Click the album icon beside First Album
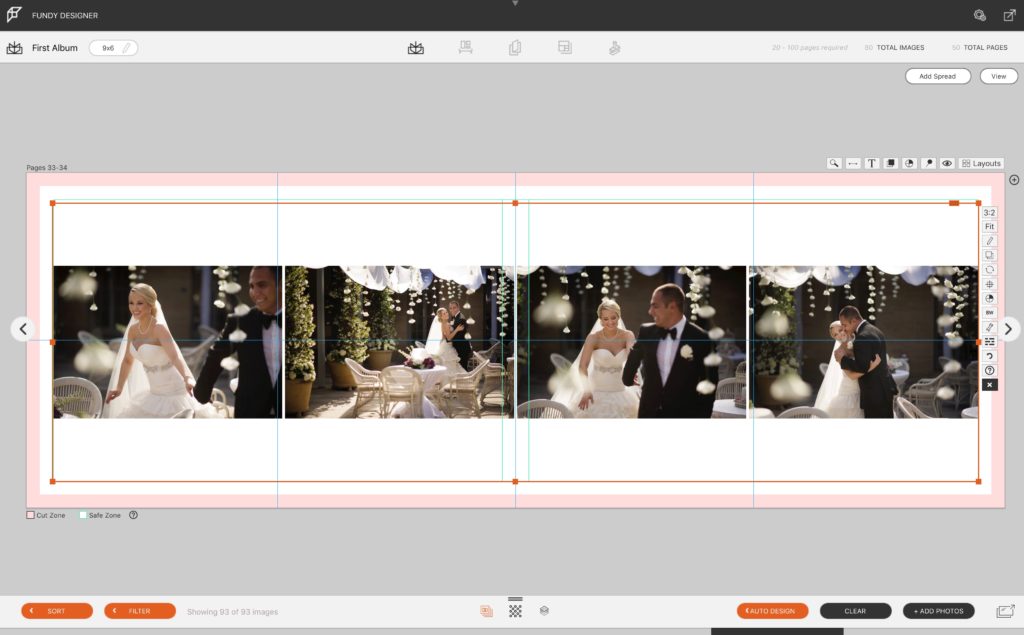Viewport: 1024px width, 635px height. (14, 48)
